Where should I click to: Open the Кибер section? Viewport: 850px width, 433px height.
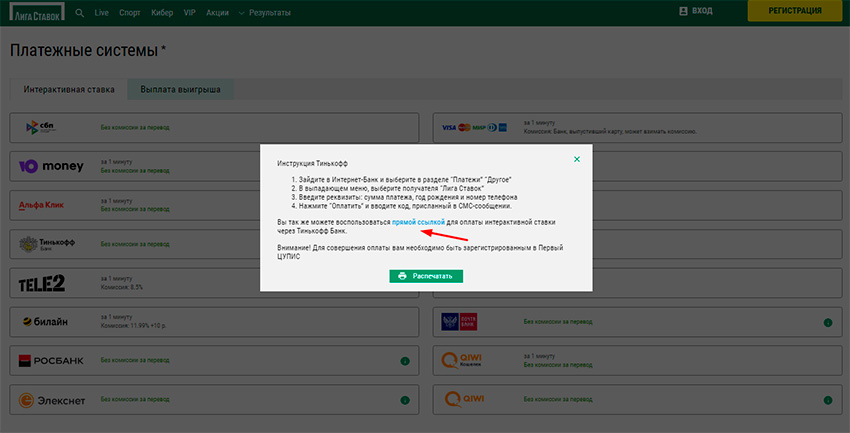162,12
